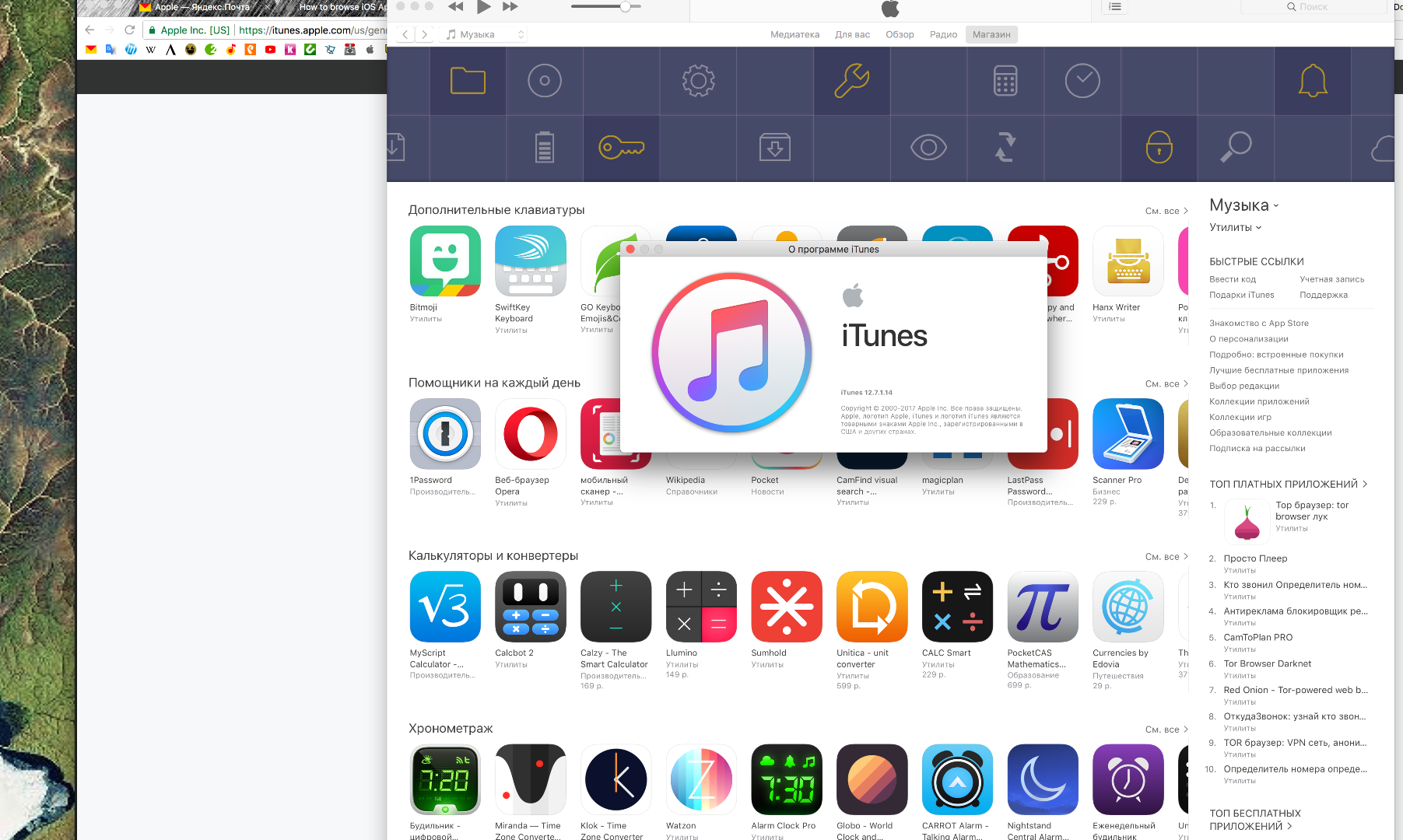Open the Поддержка link
Viewport: 1403px width, 840px height.
pos(1324,295)
